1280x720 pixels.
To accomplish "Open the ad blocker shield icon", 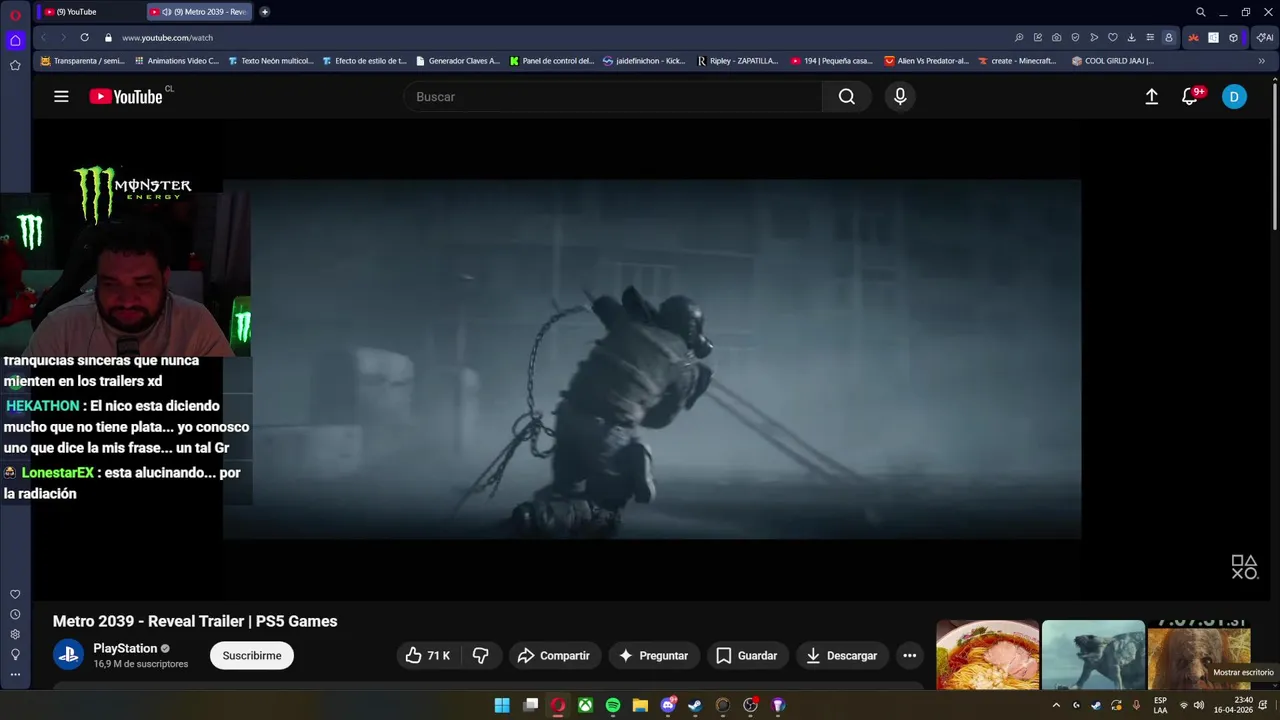I will click(1075, 37).
